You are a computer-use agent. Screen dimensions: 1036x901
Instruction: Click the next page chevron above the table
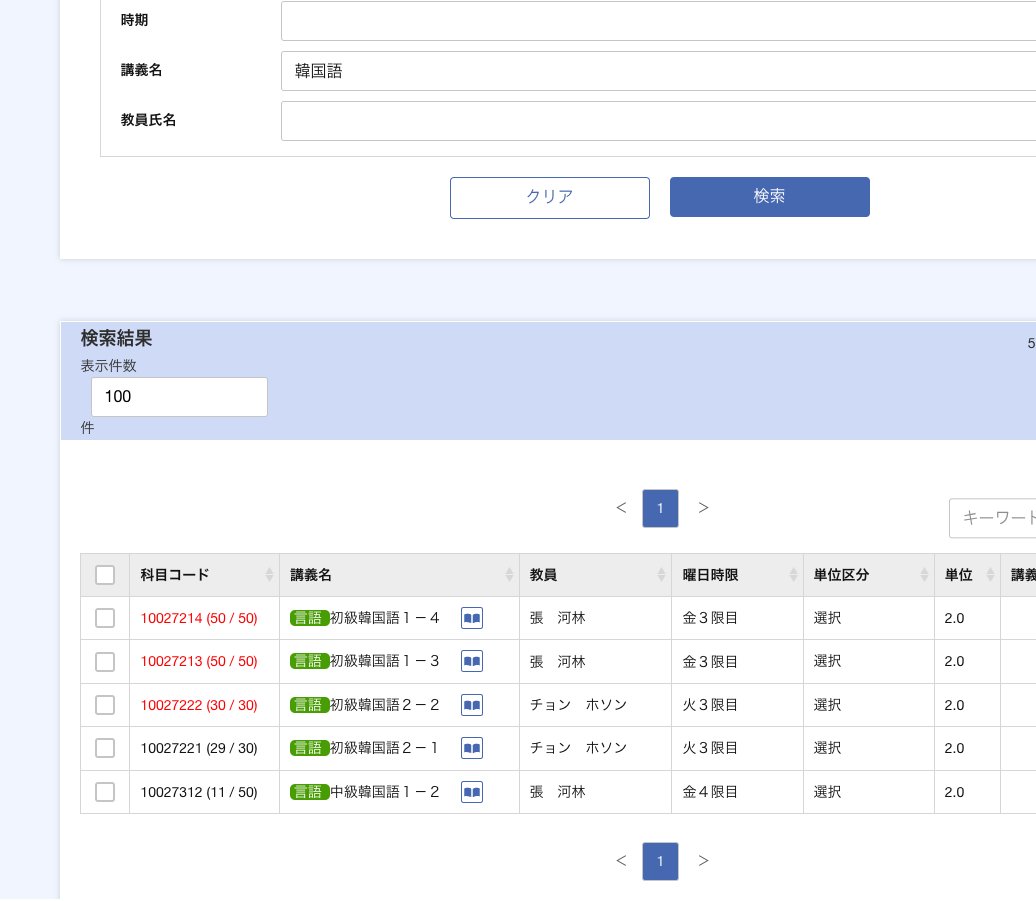[704, 508]
